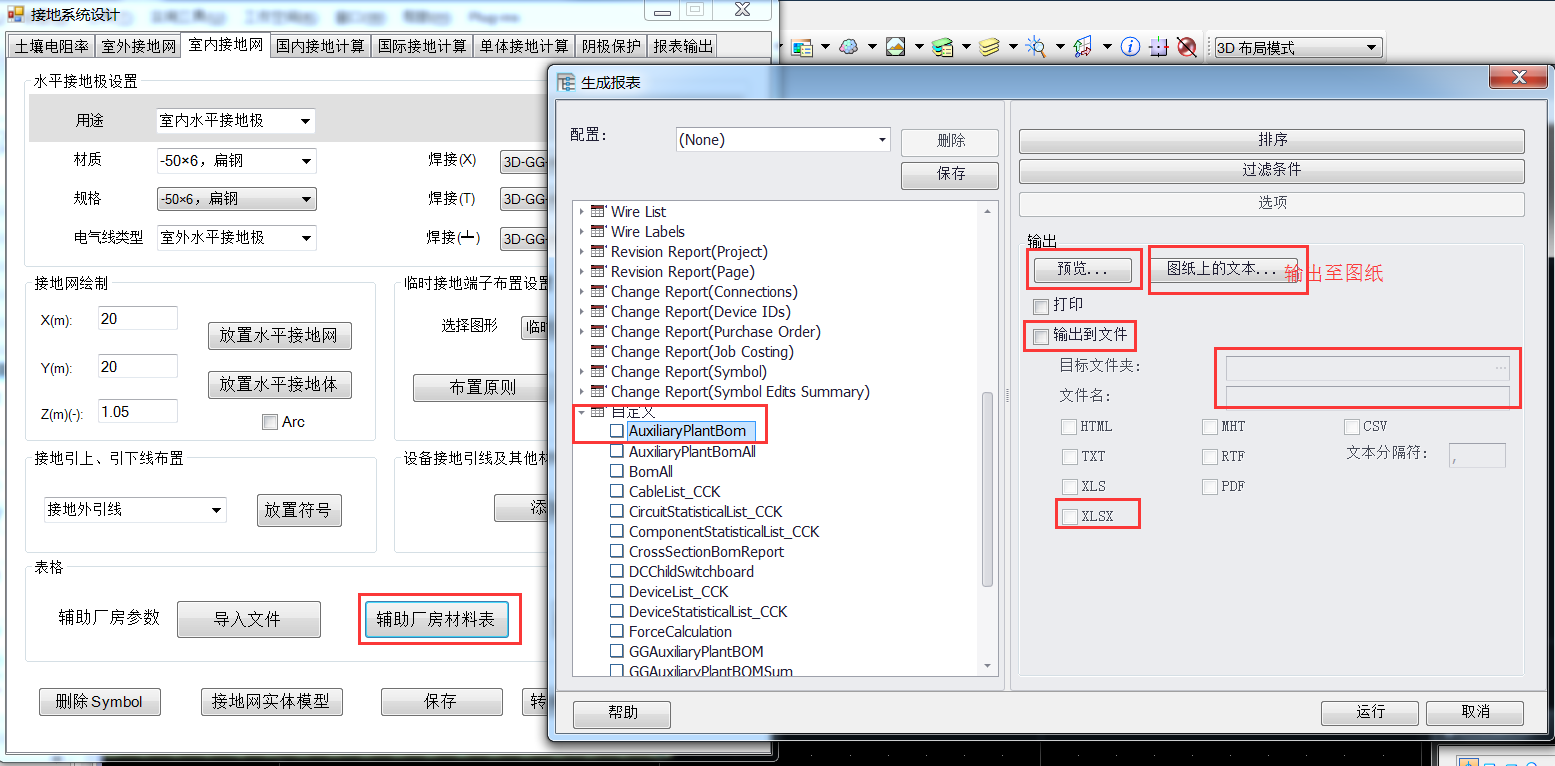This screenshot has width=1555, height=766.
Task: Click the green layers with list icon
Action: pyautogui.click(x=942, y=47)
